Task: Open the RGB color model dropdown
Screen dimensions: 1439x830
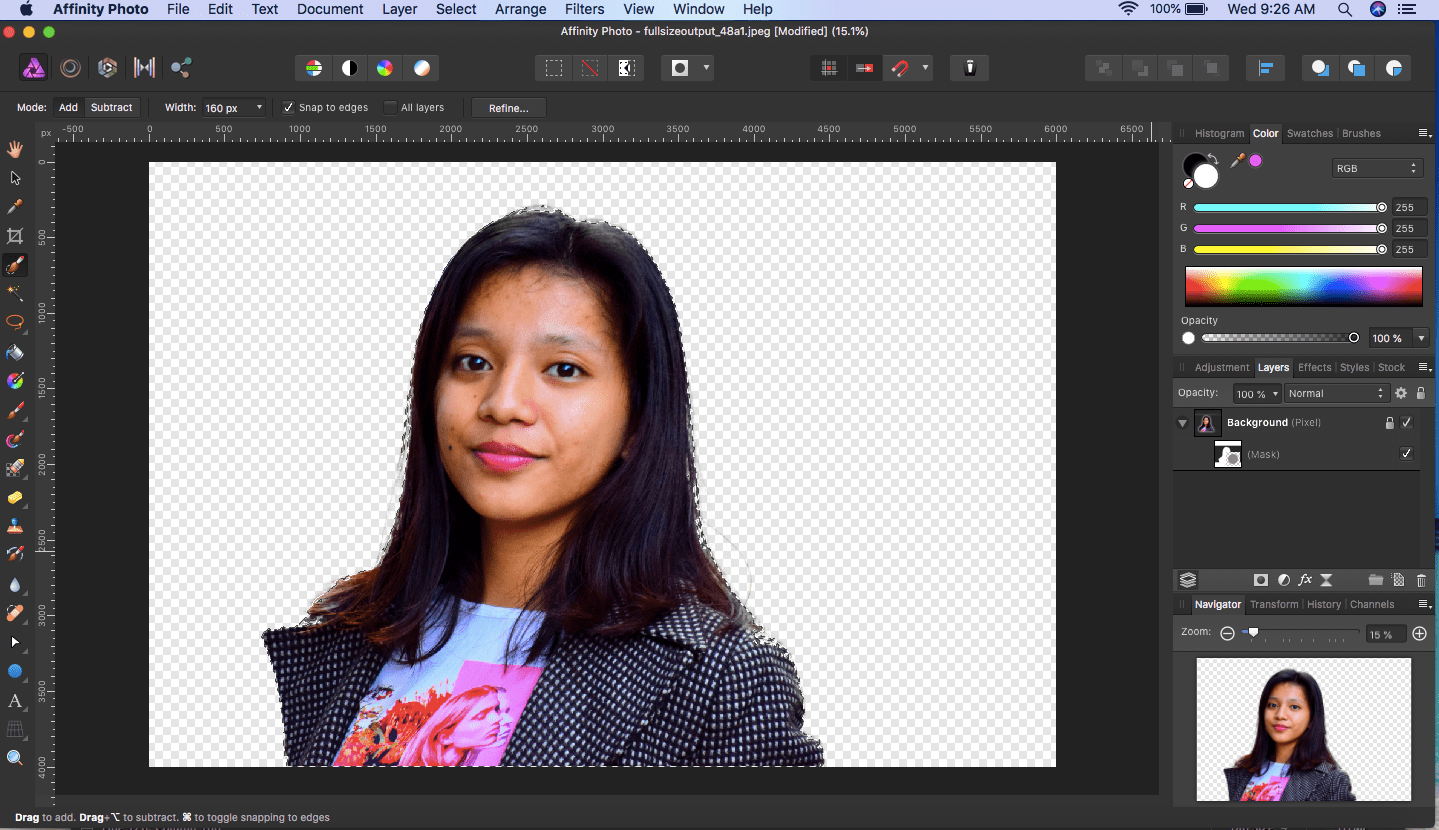Action: [1376, 168]
